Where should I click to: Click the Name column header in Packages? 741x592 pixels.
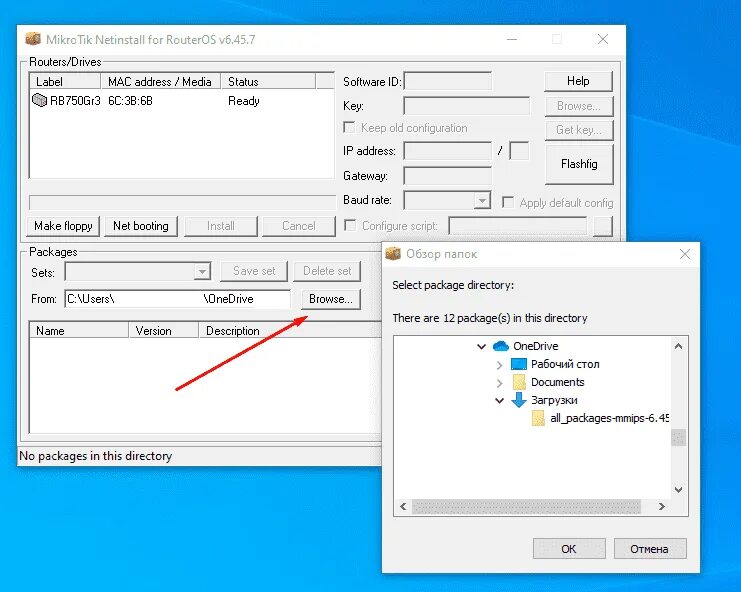[79, 330]
